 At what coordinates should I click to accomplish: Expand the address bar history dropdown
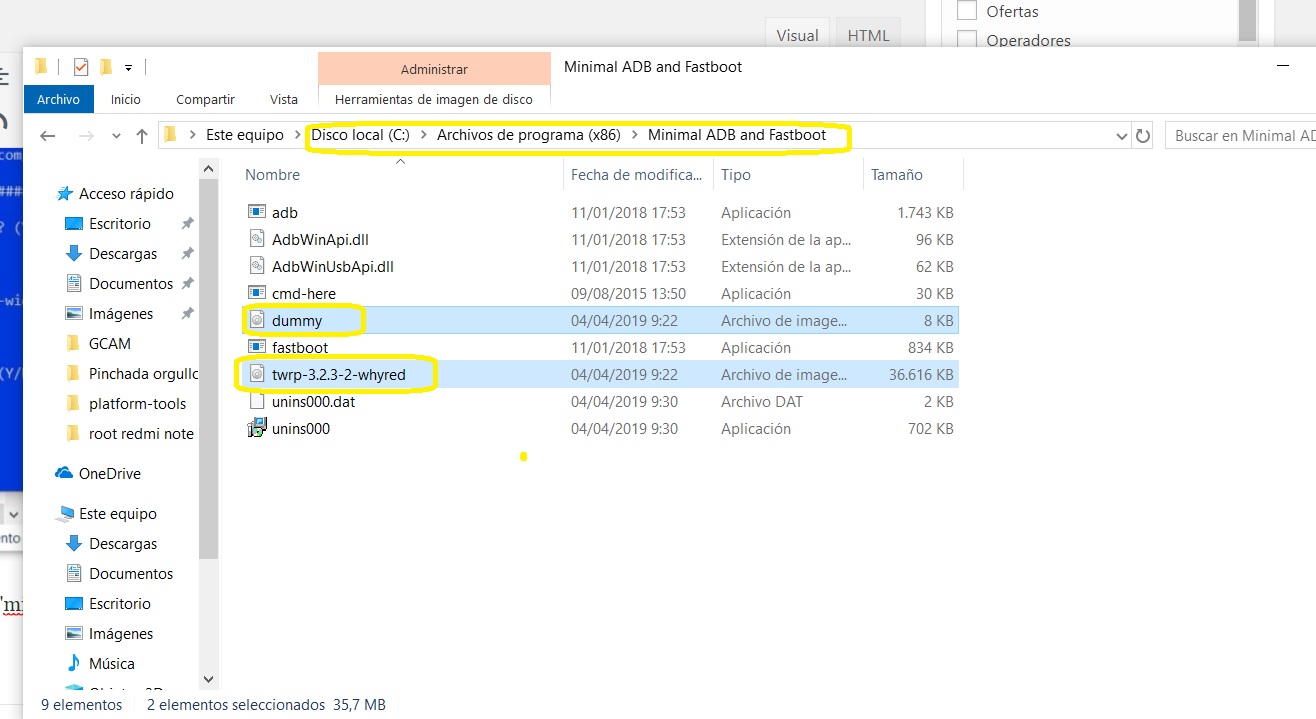click(x=1121, y=136)
